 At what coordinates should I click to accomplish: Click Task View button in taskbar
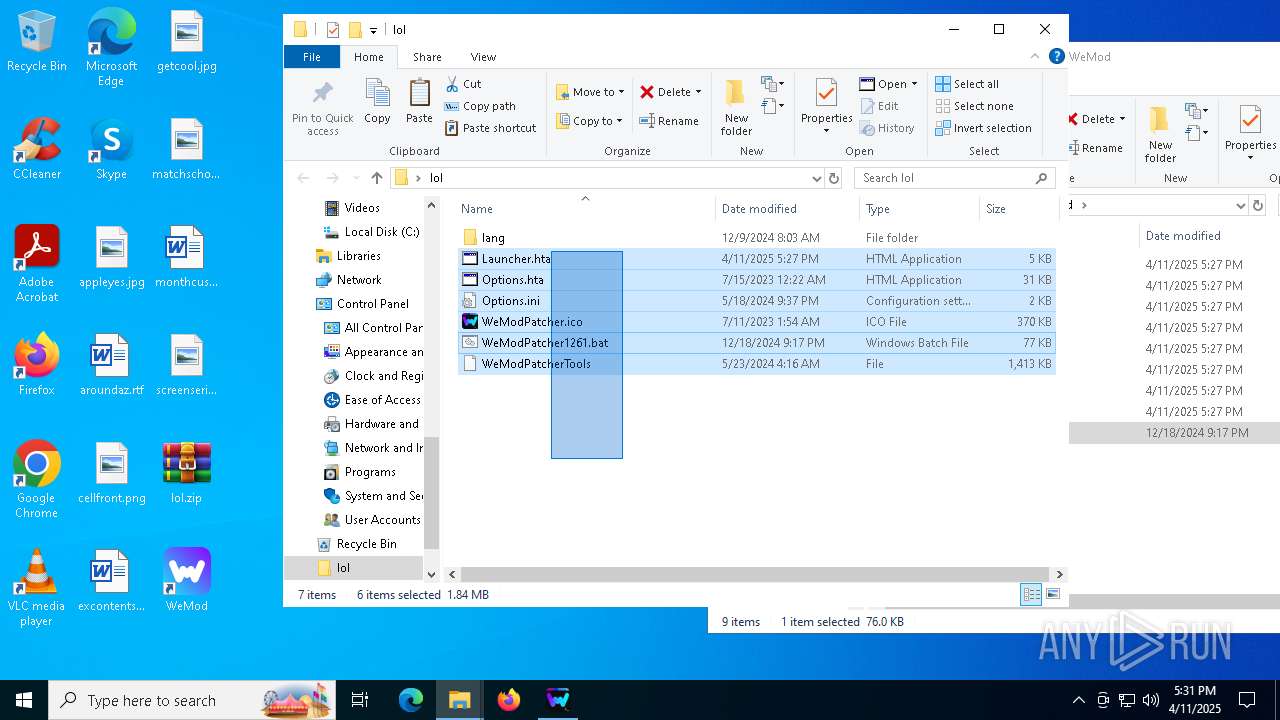[x=360, y=700]
